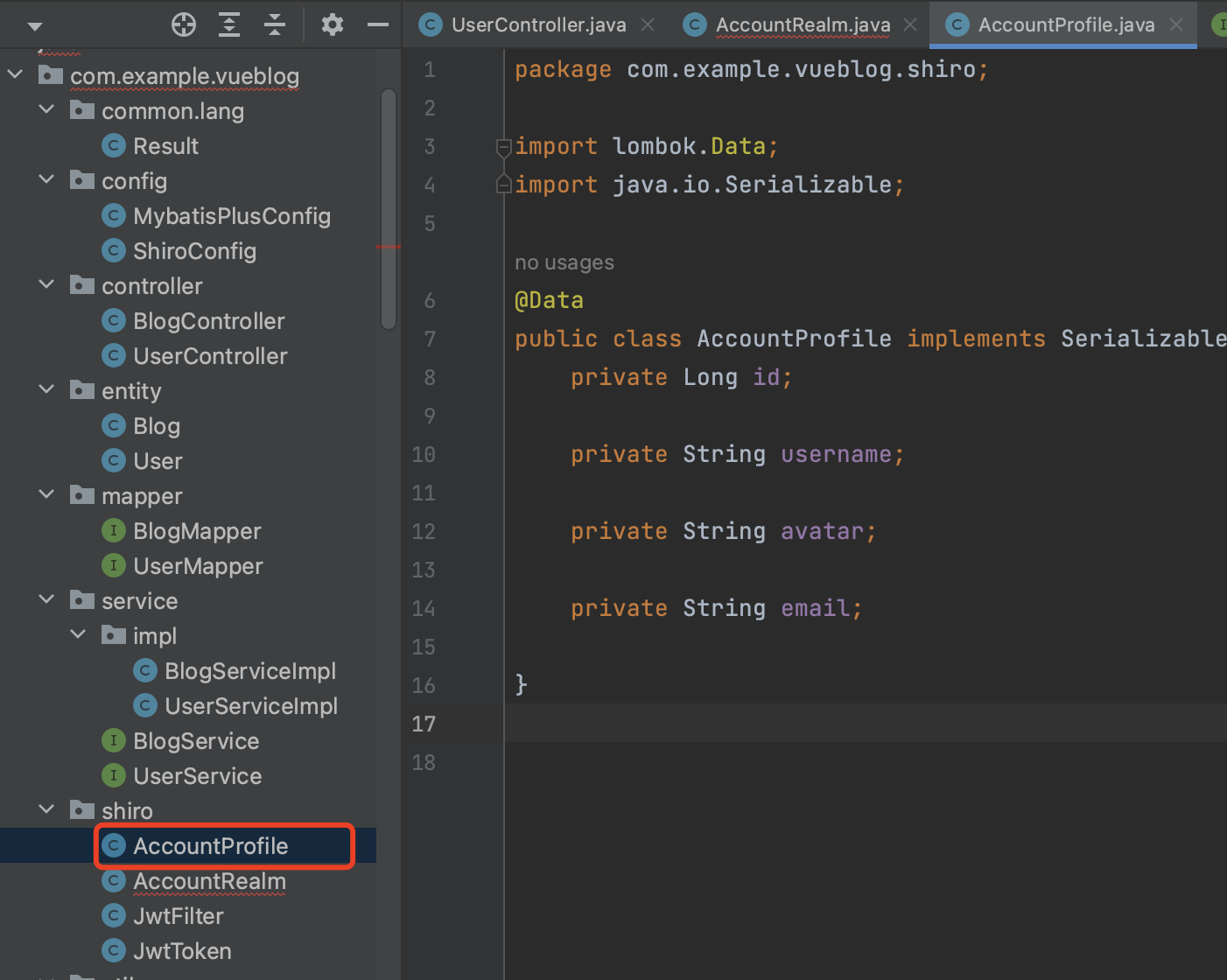1227x980 pixels.
Task: Switch to the AccountRealm.java tab
Action: [802, 24]
